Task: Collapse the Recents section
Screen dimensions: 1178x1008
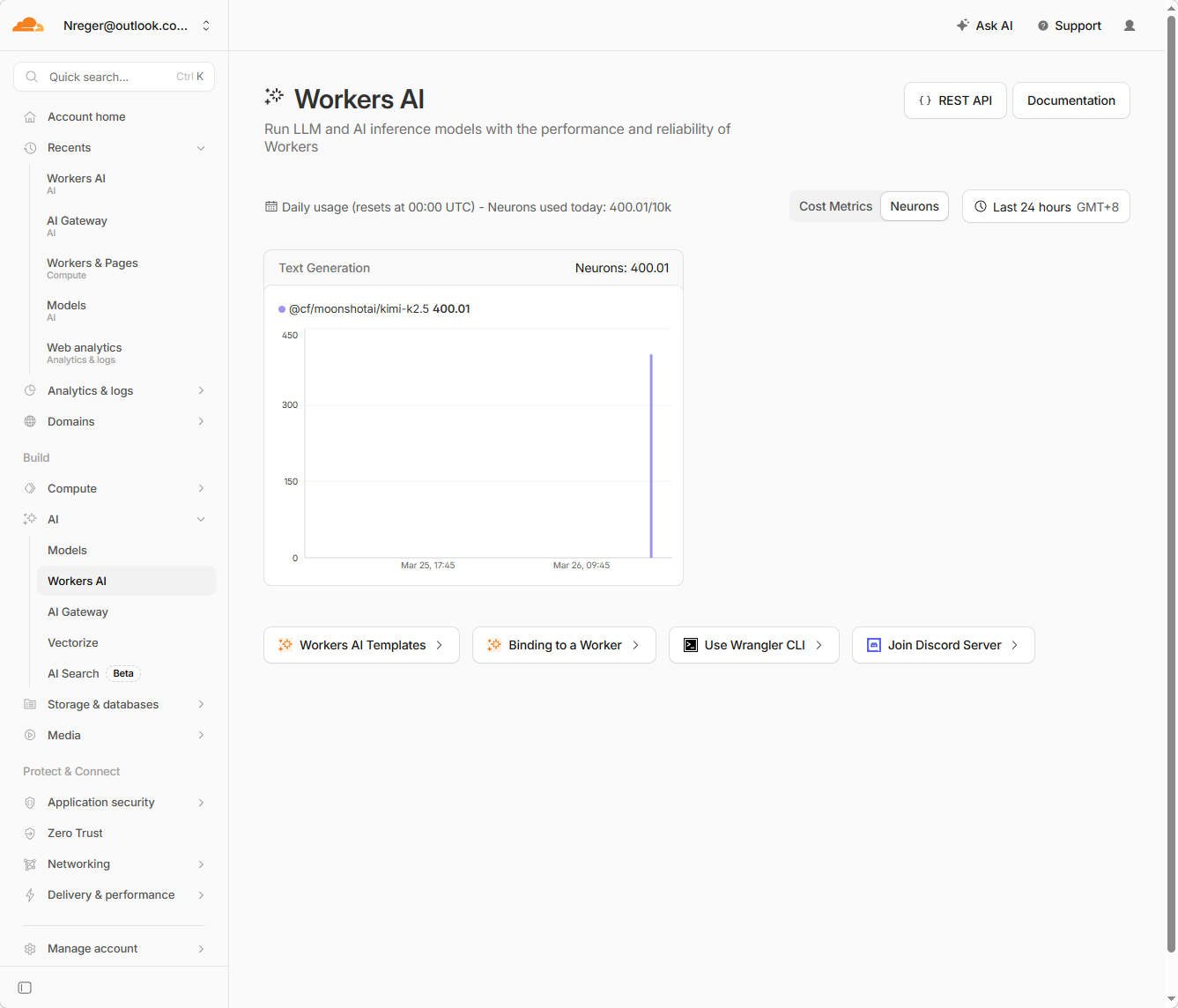Action: (x=201, y=148)
